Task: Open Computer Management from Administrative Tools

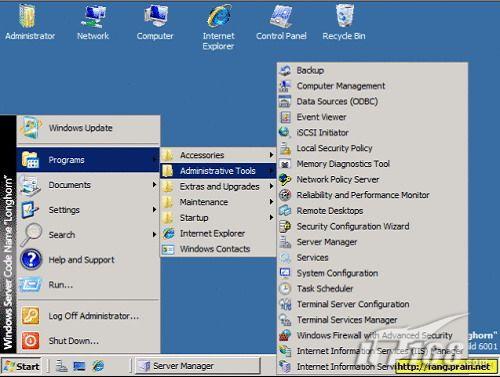Action: point(372,86)
